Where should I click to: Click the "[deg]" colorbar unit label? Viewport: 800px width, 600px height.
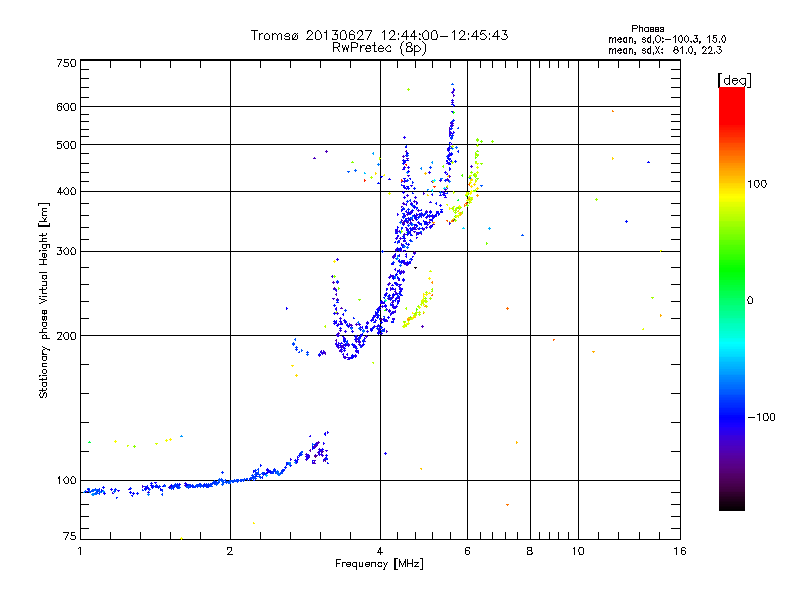coord(734,80)
